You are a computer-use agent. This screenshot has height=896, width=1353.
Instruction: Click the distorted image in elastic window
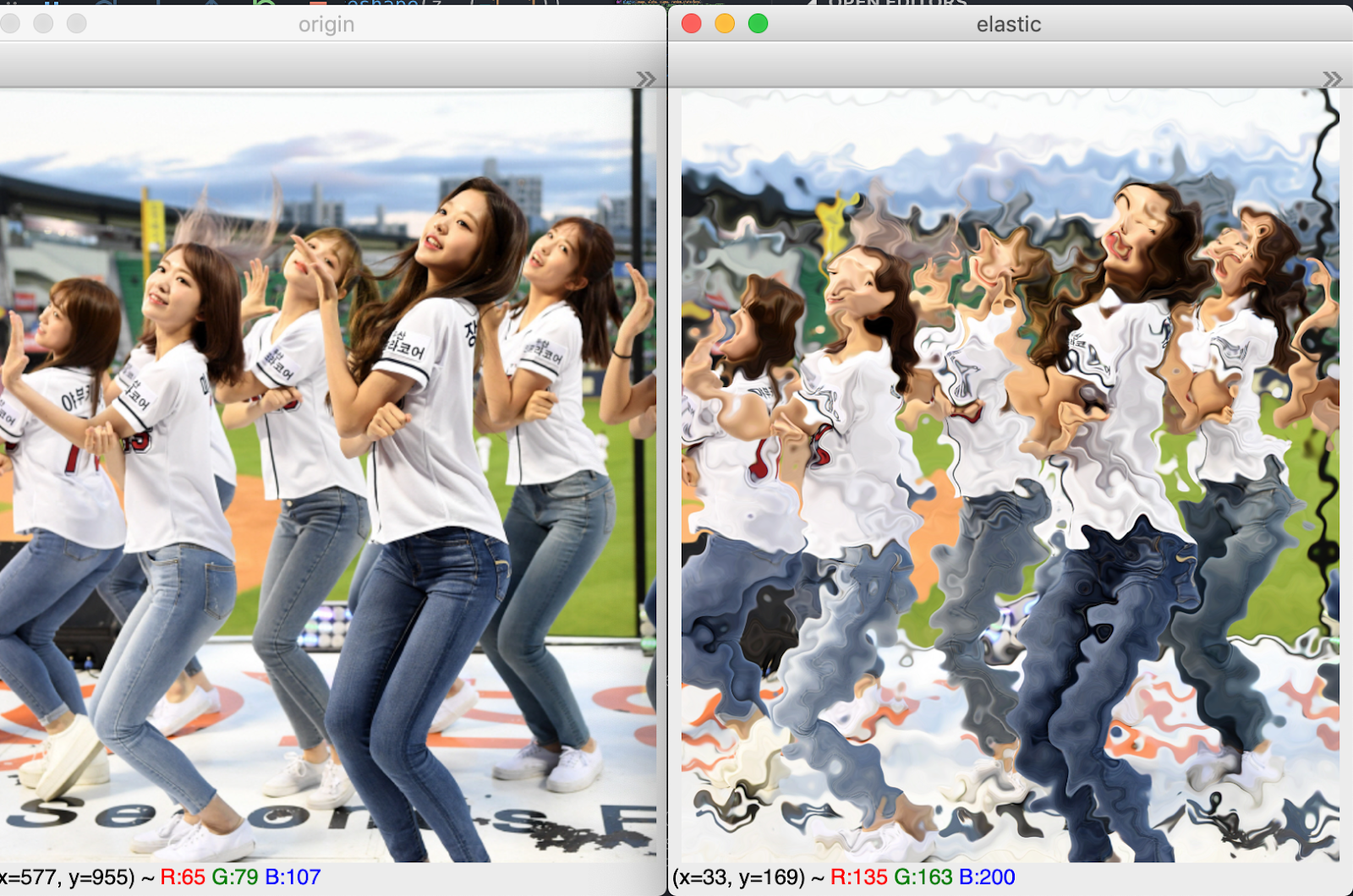click(x=1011, y=476)
